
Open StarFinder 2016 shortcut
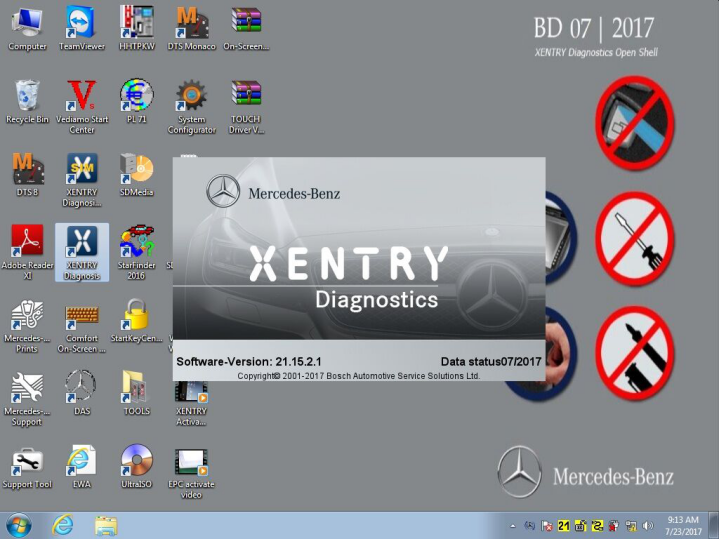(x=137, y=253)
